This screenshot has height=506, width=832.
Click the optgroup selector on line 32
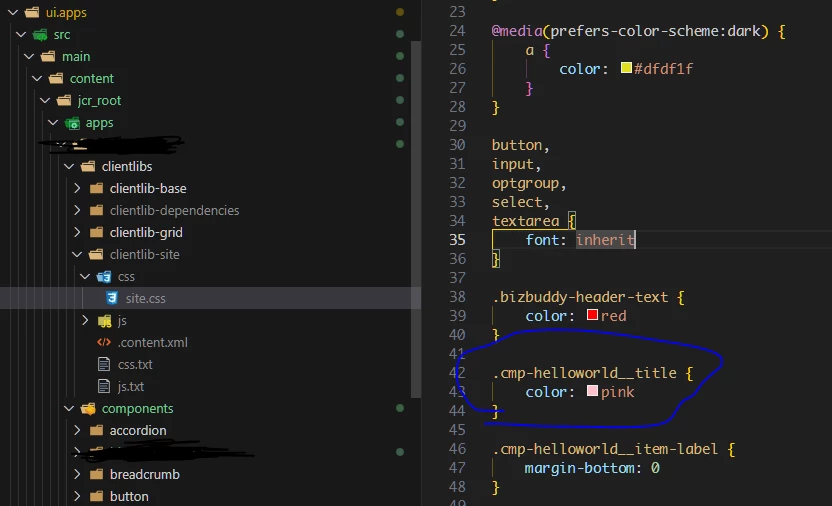525,183
